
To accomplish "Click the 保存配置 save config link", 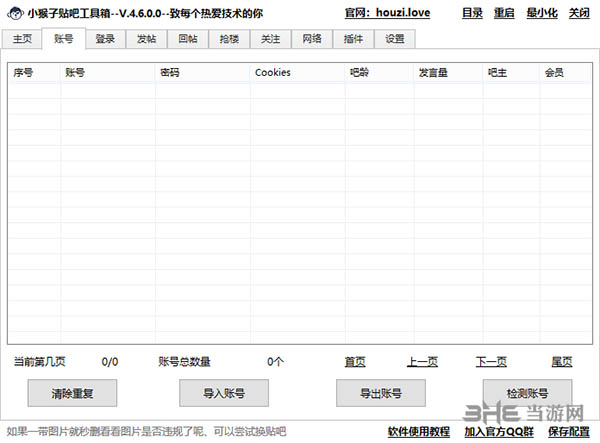I will click(569, 432).
